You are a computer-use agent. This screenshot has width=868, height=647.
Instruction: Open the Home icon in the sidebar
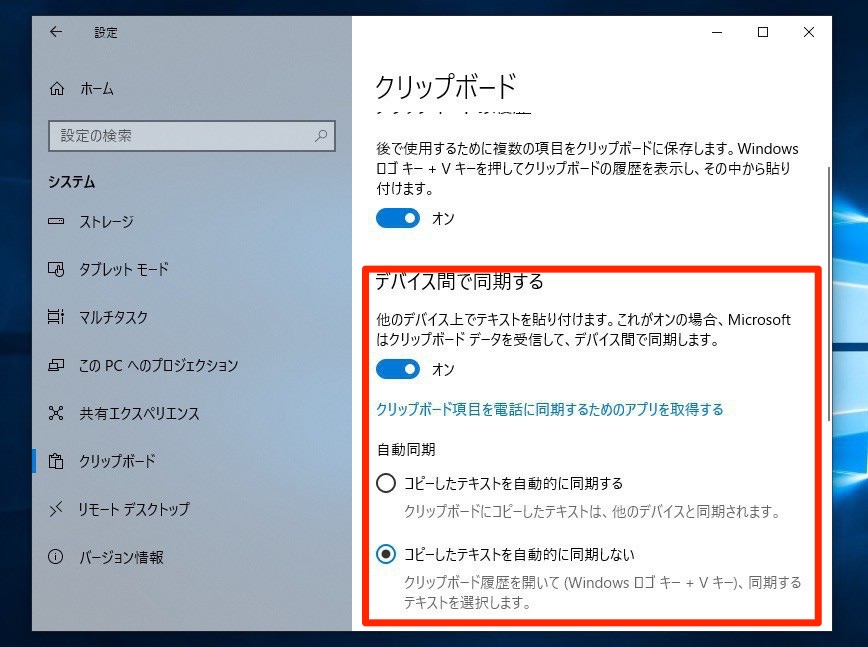(56, 89)
